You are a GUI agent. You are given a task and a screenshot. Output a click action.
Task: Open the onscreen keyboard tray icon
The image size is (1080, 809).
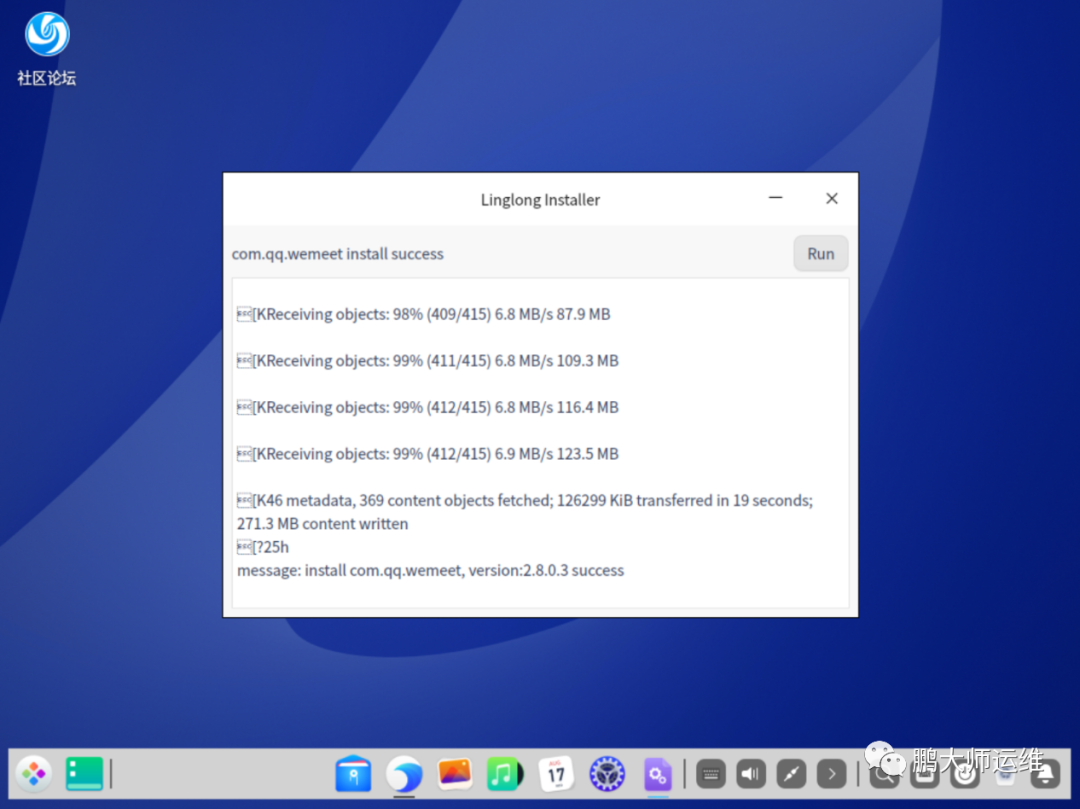(x=711, y=775)
